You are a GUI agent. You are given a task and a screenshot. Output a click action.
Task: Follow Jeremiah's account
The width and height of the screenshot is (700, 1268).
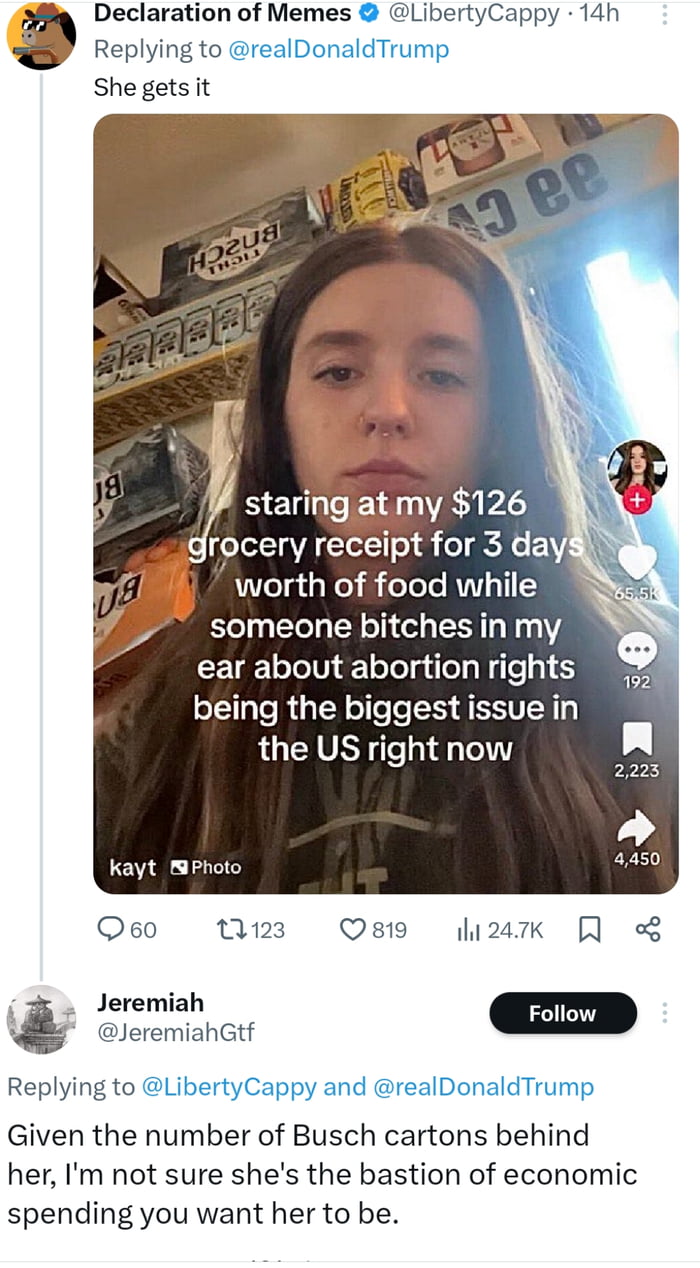tap(562, 1013)
